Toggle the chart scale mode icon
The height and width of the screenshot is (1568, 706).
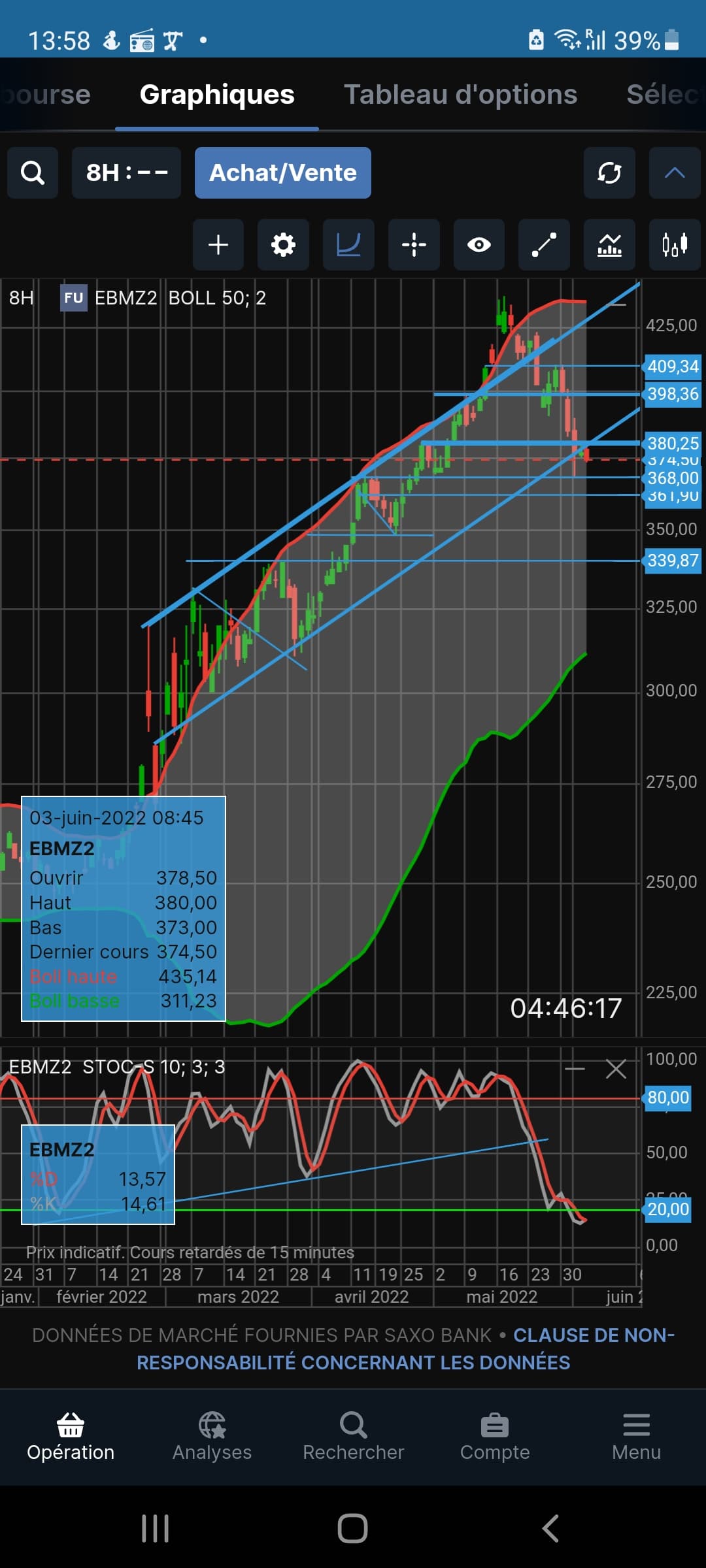point(348,245)
